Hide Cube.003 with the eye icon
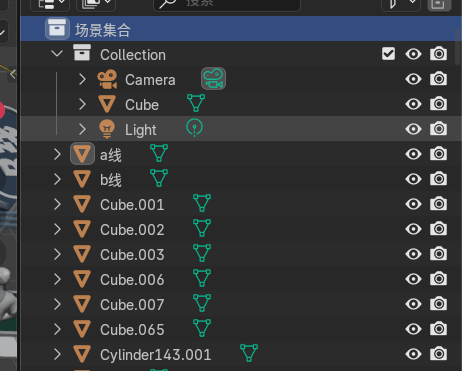This screenshot has width=462, height=371. point(413,254)
